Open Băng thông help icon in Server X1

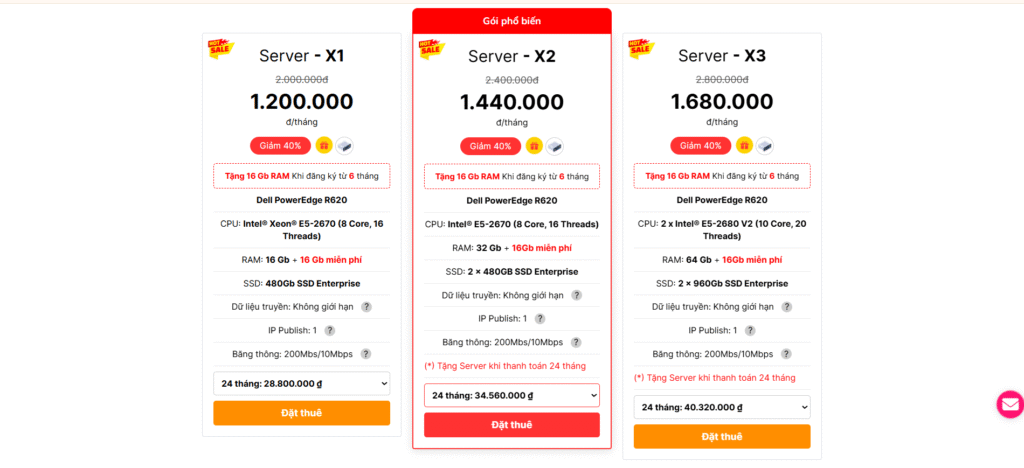coord(366,354)
